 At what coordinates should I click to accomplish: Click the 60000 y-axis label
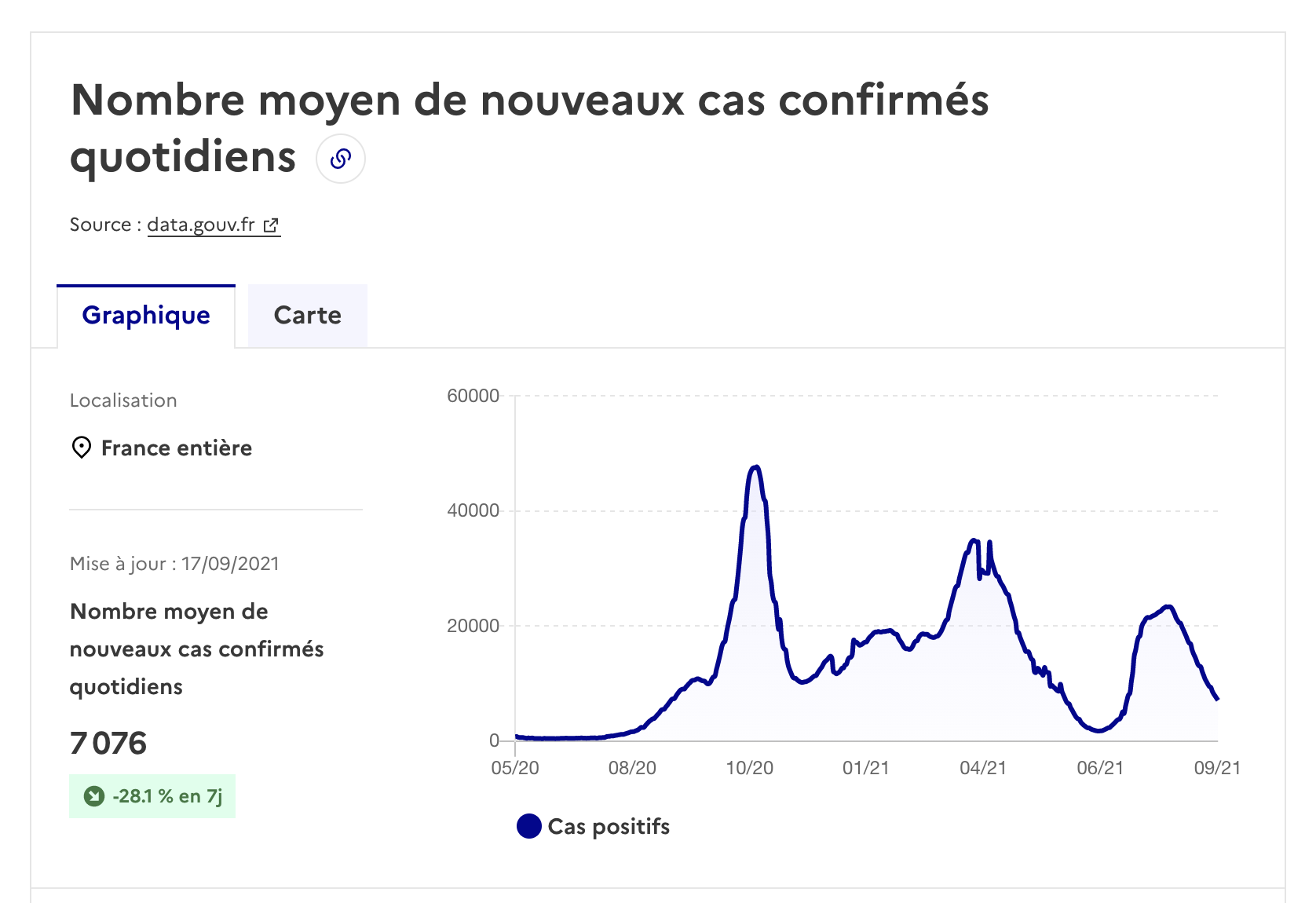(473, 396)
